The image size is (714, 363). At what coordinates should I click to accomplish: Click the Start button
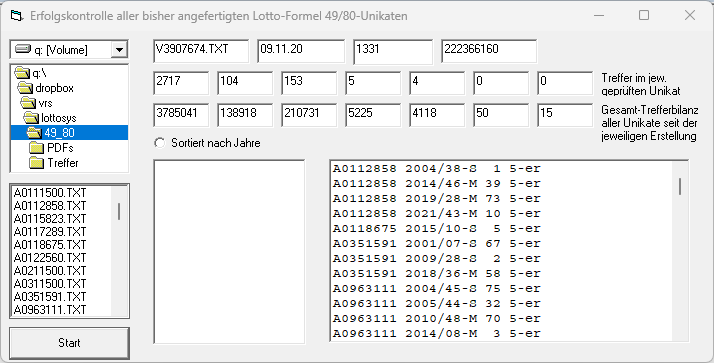(x=69, y=343)
